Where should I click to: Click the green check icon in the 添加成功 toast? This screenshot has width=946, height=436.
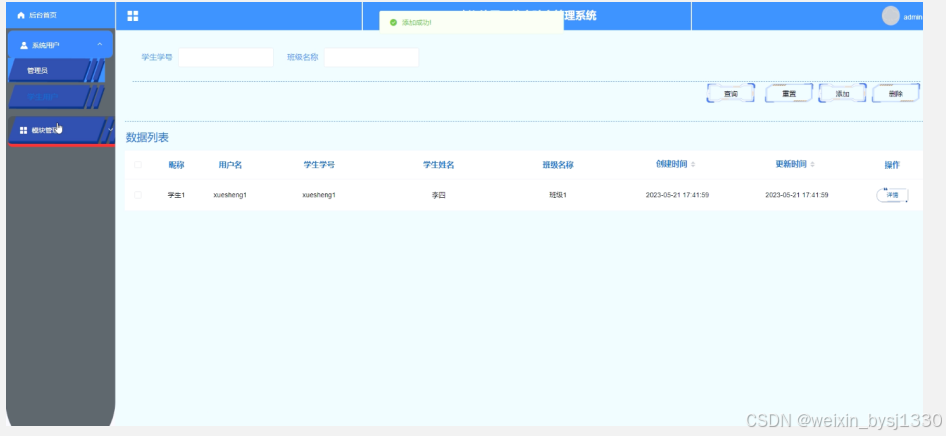(393, 22)
